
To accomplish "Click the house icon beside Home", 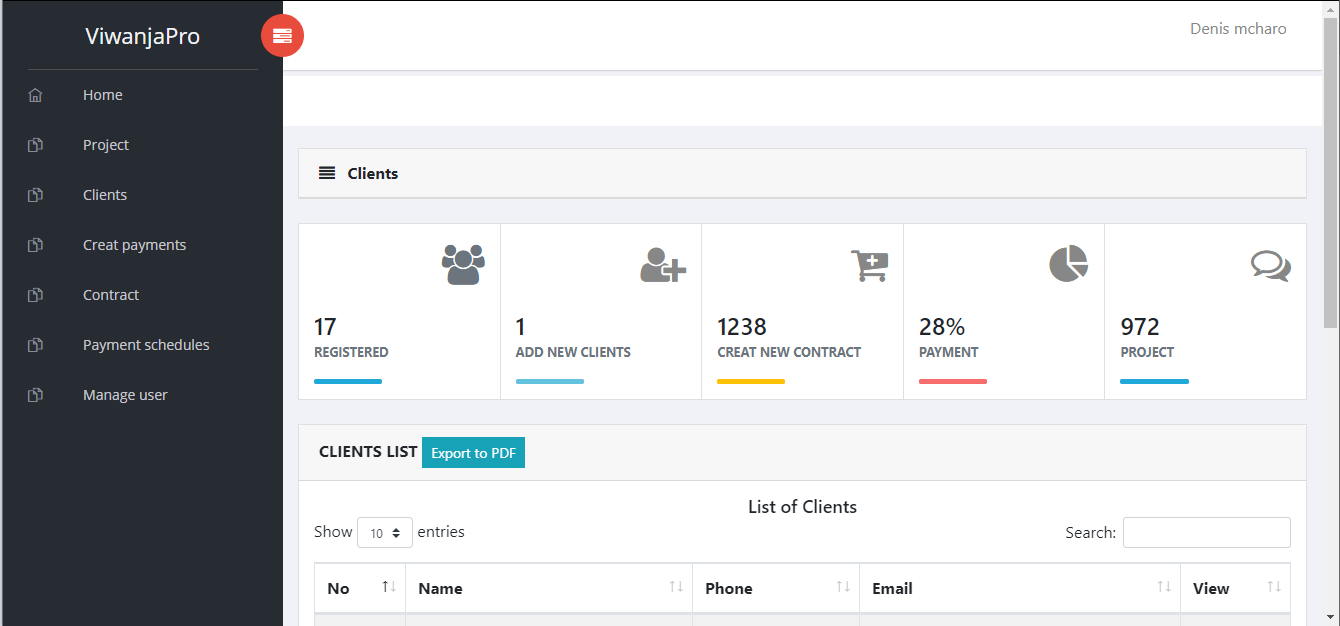I will [x=36, y=95].
